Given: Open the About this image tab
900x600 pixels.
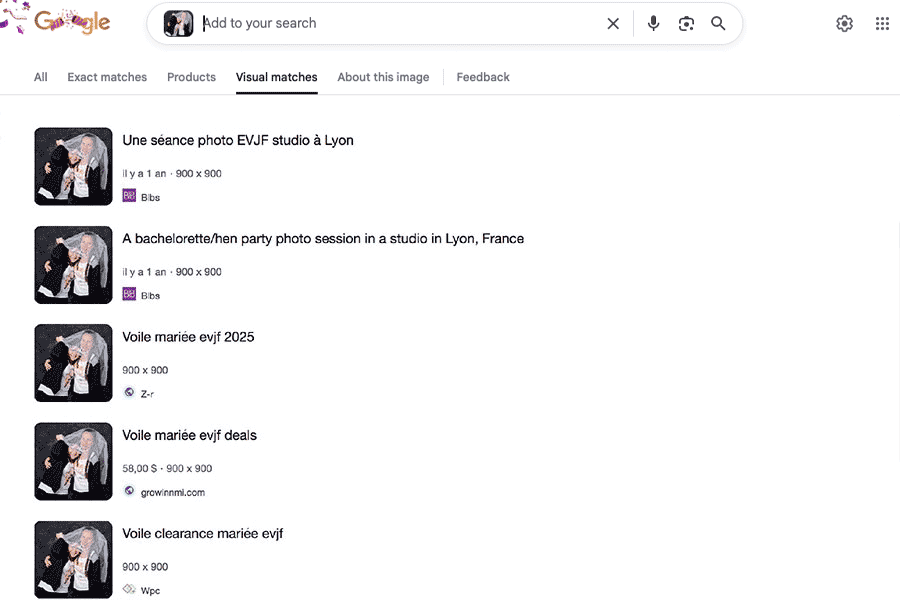Looking at the screenshot, I should (x=383, y=77).
